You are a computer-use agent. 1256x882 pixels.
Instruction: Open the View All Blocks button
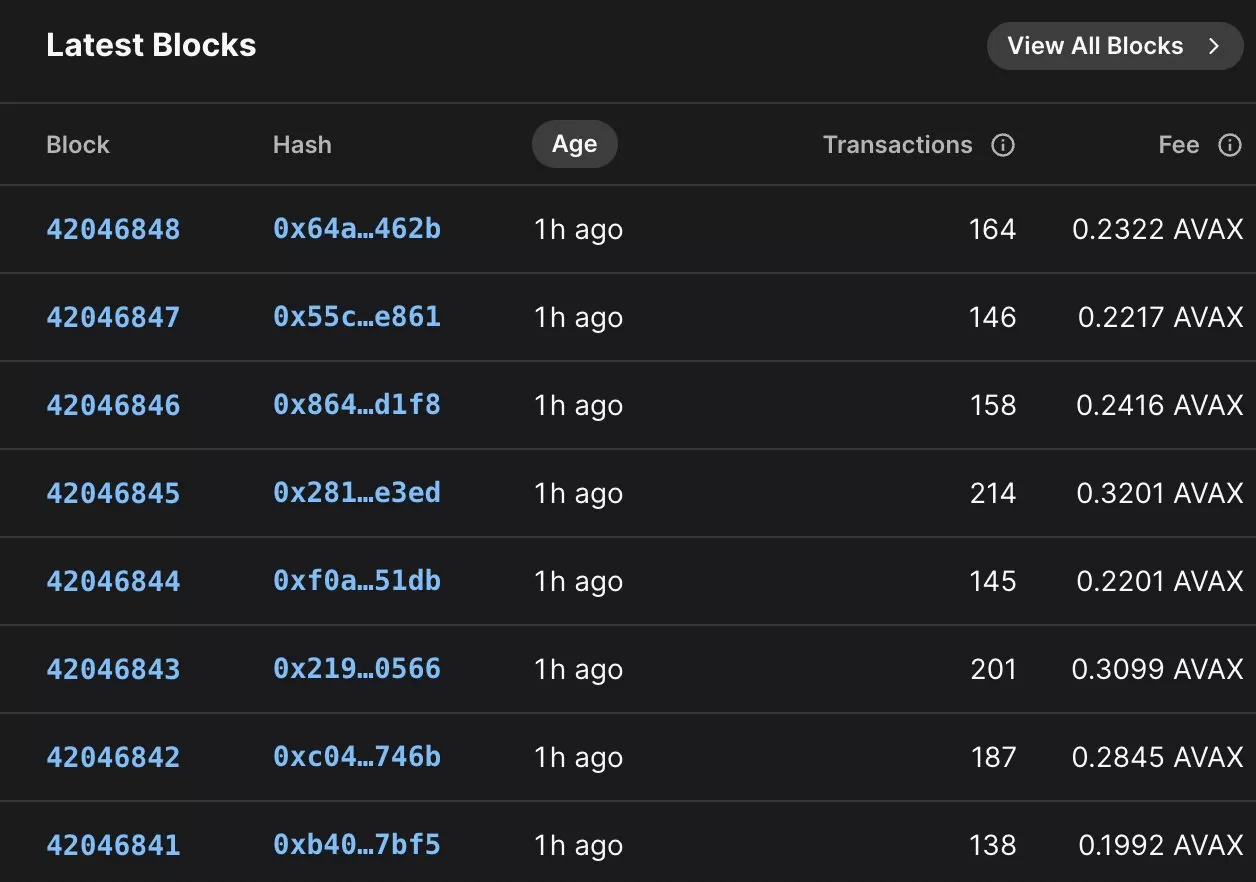point(1095,46)
